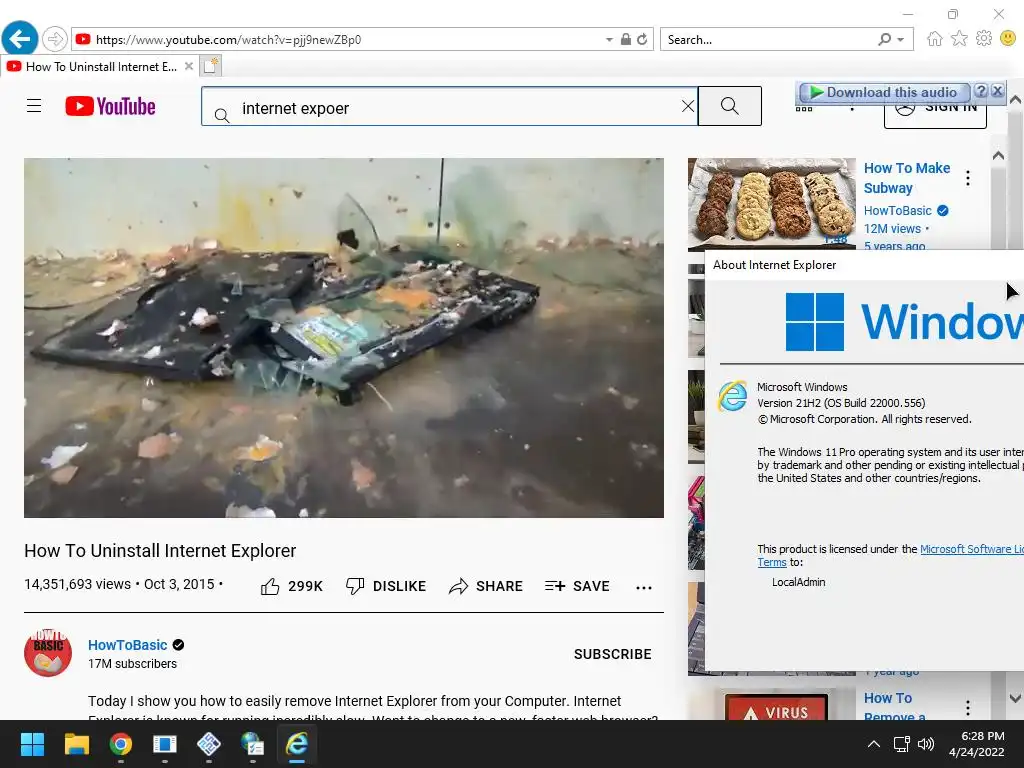Click the SUBSCRIBE button
This screenshot has height=768, width=1024.
pos(613,654)
